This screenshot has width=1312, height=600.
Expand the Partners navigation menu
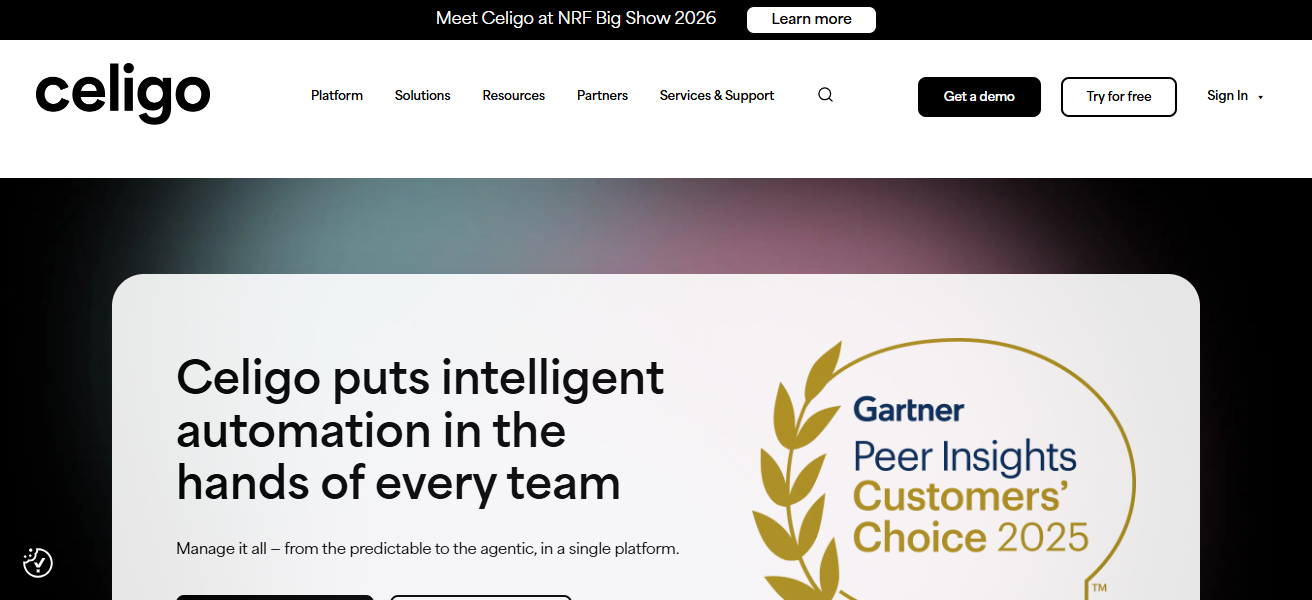pyautogui.click(x=602, y=96)
